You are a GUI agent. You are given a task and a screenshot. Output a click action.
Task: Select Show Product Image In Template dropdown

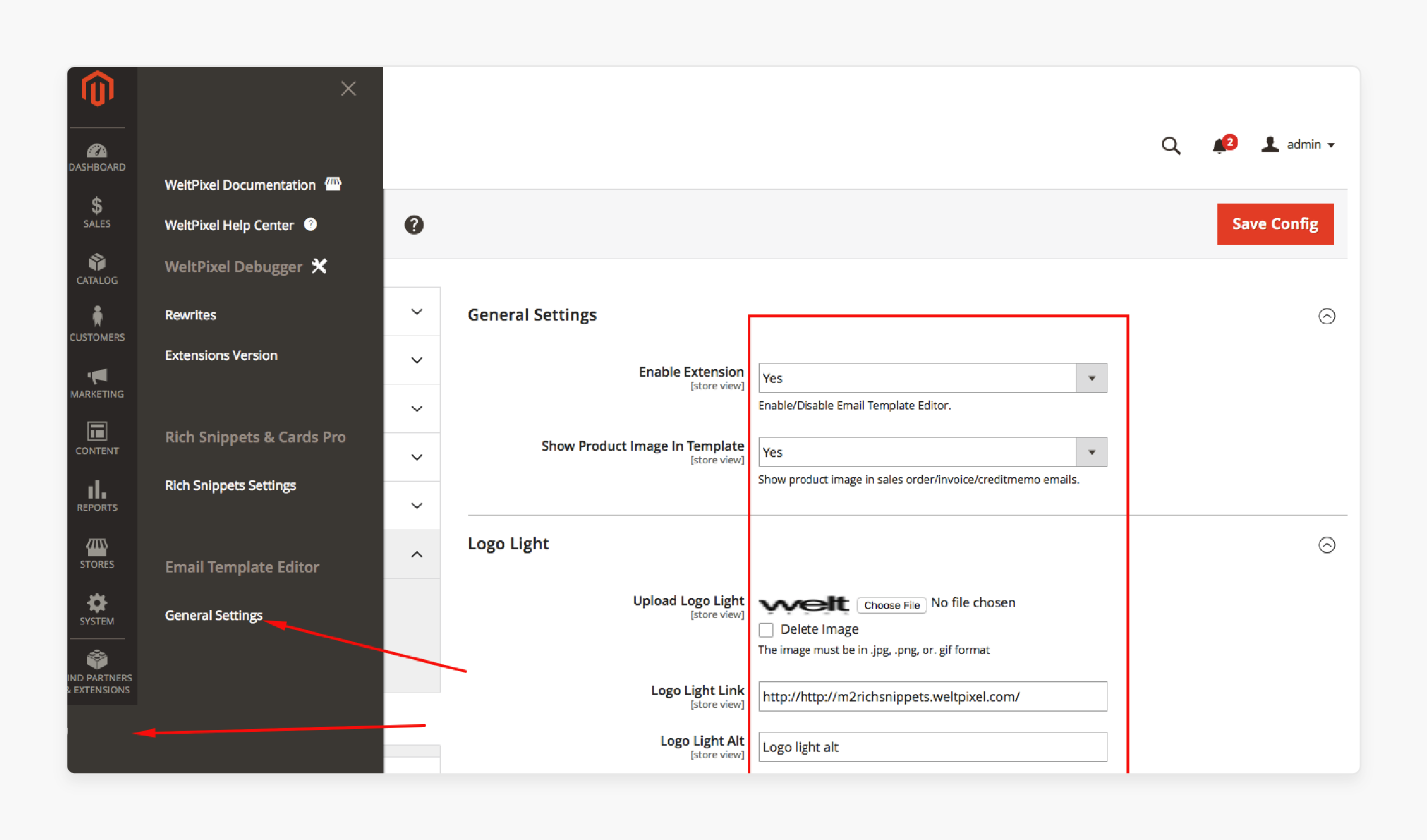[931, 452]
